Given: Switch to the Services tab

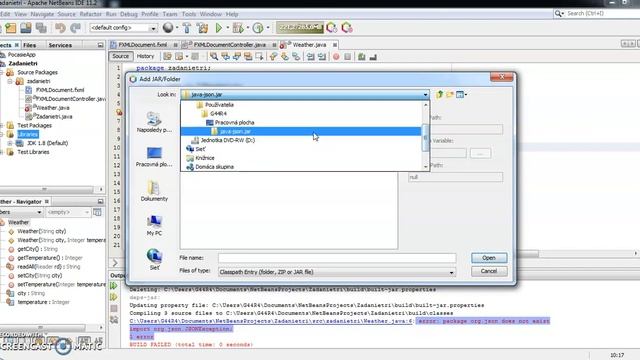Looking at the screenshot, I should click(x=60, y=45).
